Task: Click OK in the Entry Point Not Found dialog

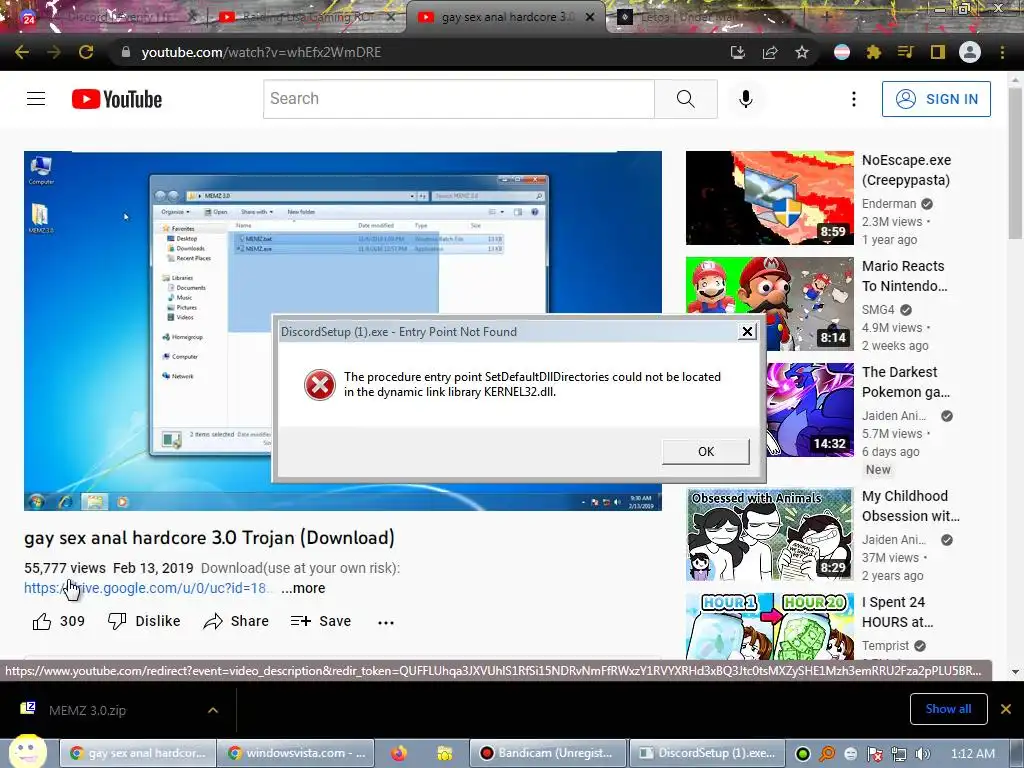Action: tap(705, 451)
